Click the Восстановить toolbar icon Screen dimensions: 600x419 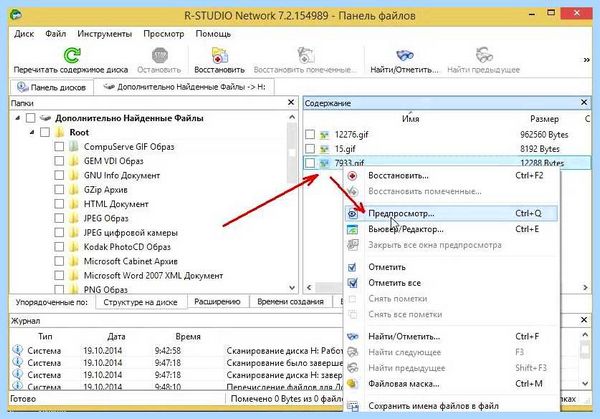[220, 55]
